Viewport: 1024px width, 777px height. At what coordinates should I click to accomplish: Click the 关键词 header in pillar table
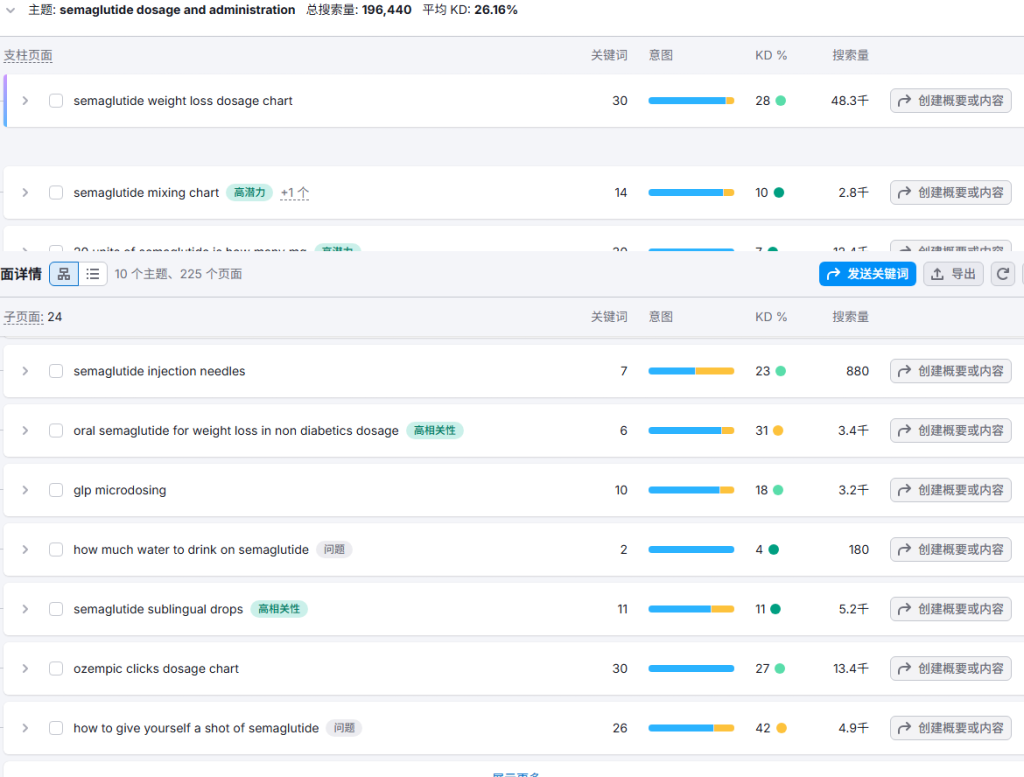tap(609, 56)
